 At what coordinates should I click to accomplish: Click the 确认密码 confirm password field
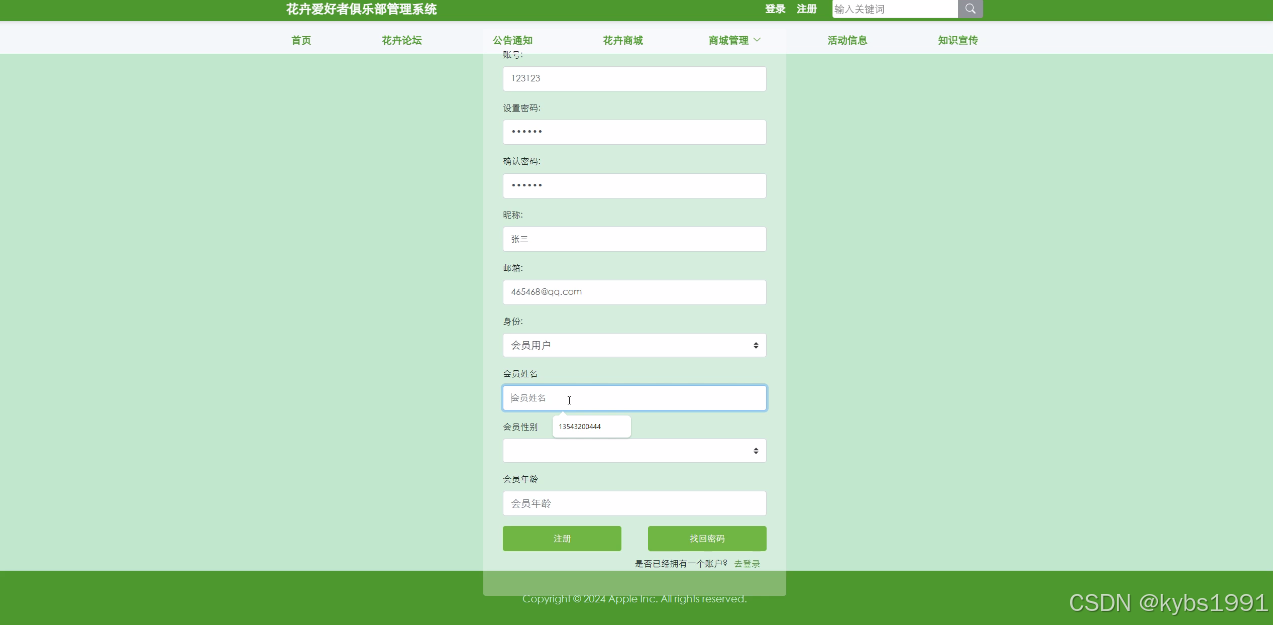click(634, 186)
